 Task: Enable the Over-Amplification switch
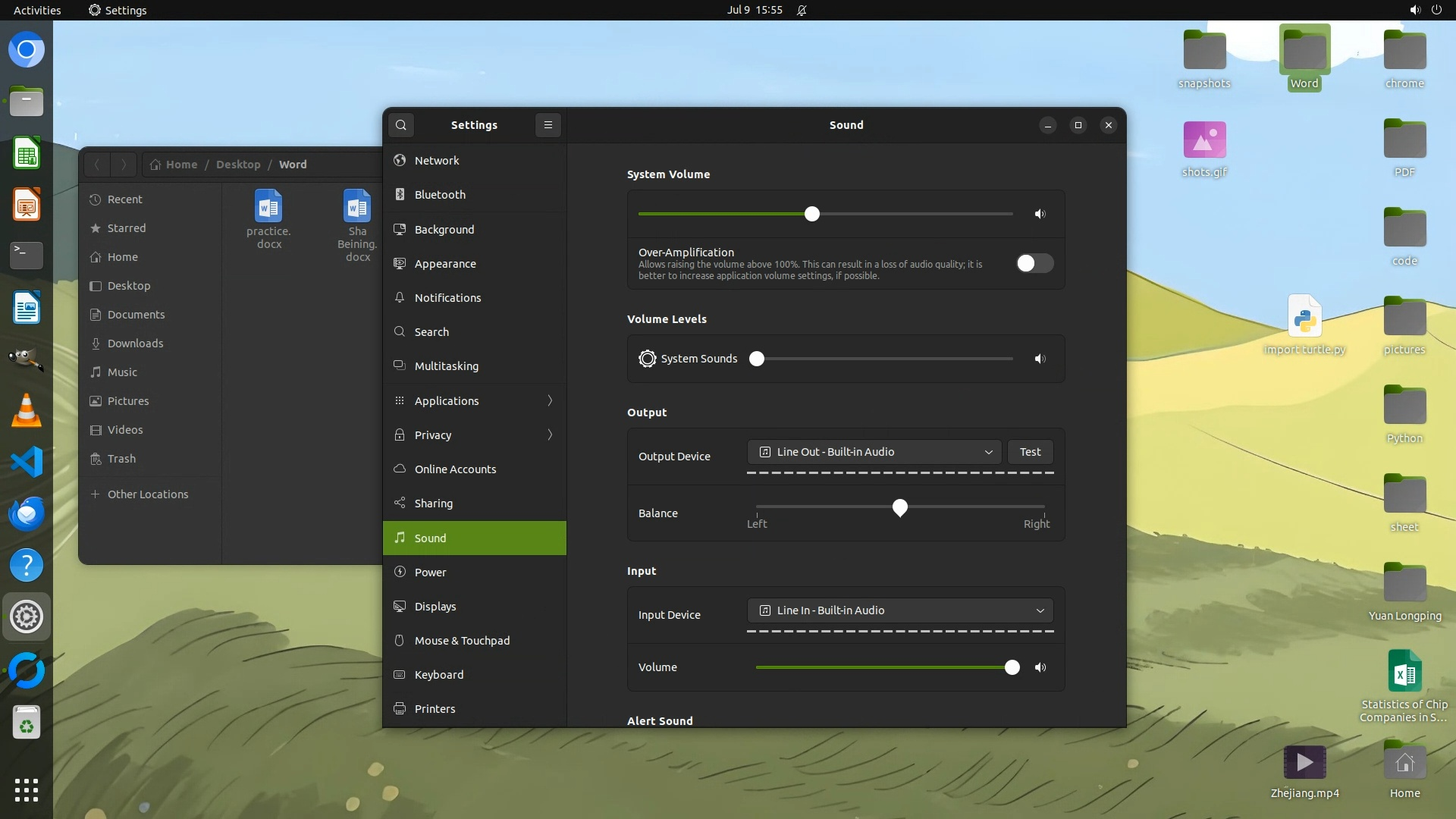point(1034,263)
